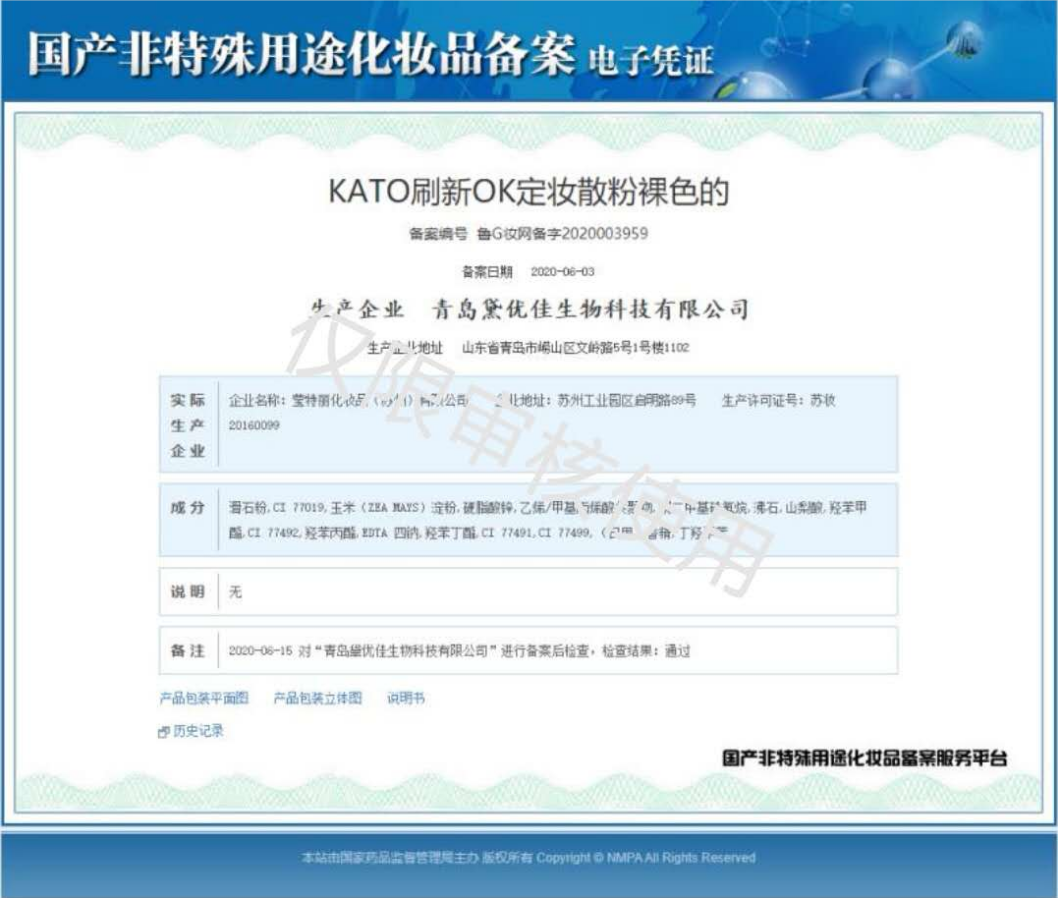Click the 成分 ingredients row label

[188, 507]
